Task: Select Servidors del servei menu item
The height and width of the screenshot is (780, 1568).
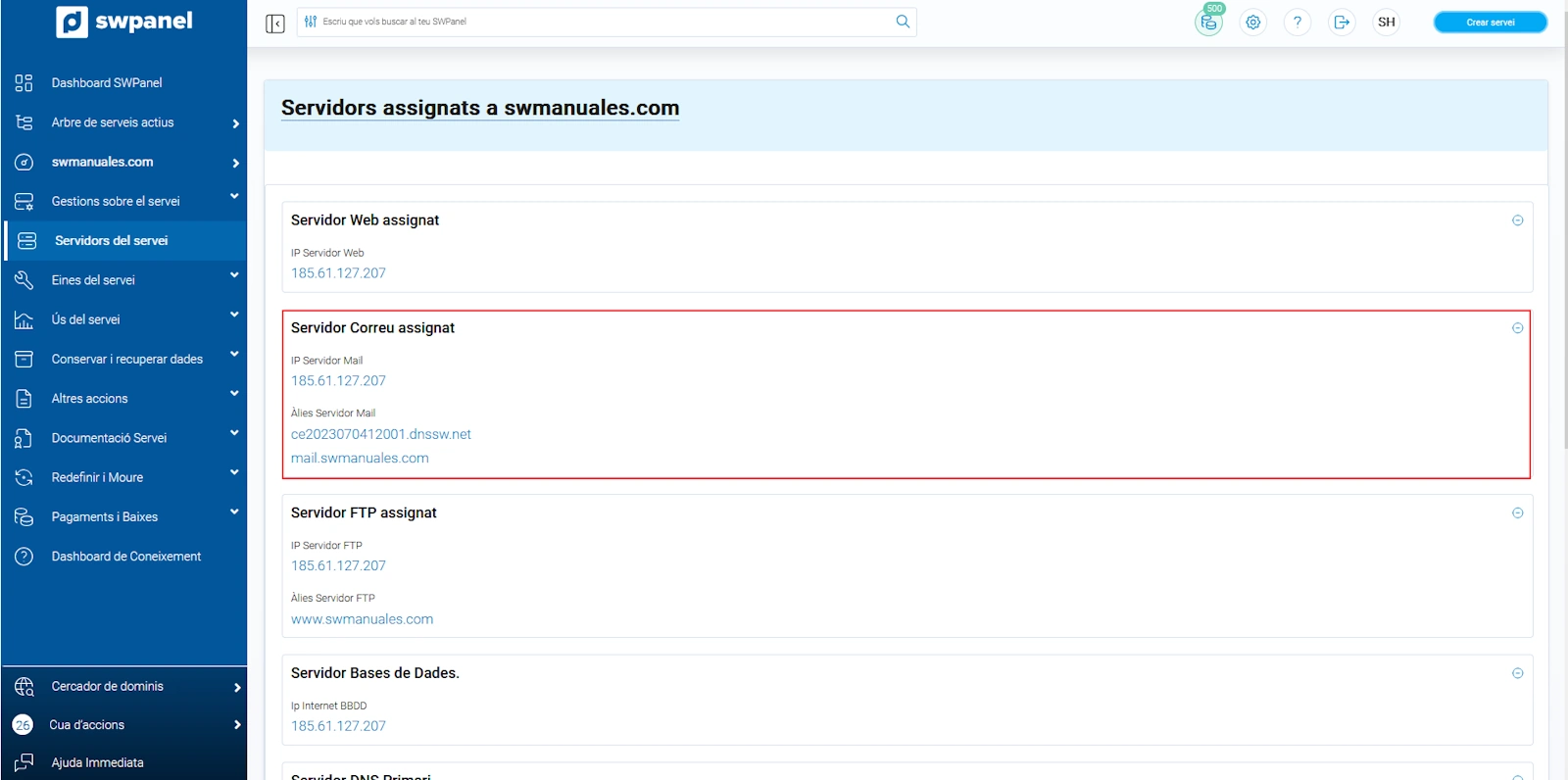Action: [x=111, y=241]
